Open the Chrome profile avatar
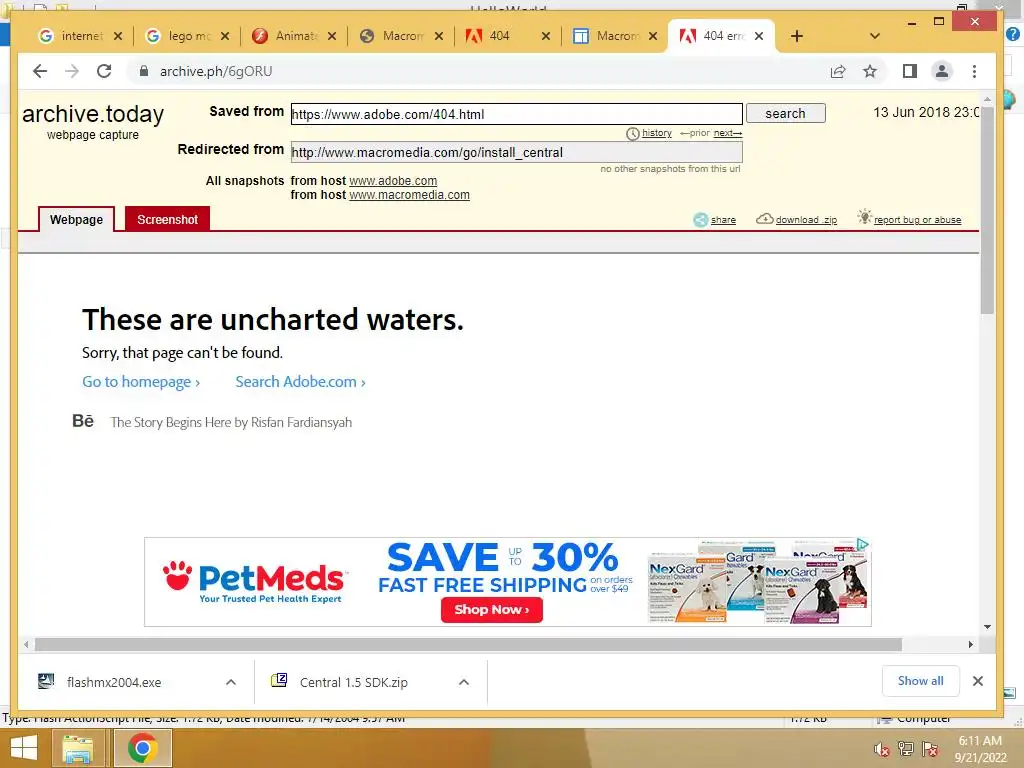Viewport: 1024px width, 768px height. (942, 71)
